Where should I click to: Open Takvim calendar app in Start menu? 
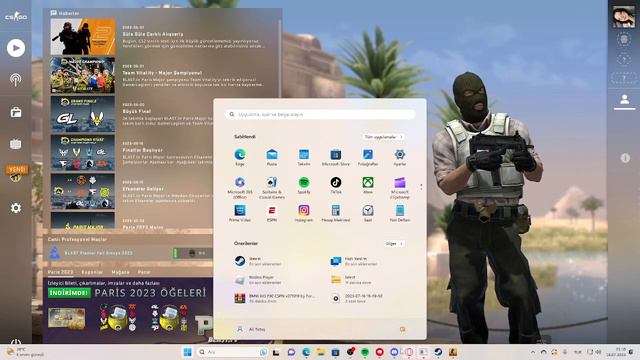(x=304, y=157)
